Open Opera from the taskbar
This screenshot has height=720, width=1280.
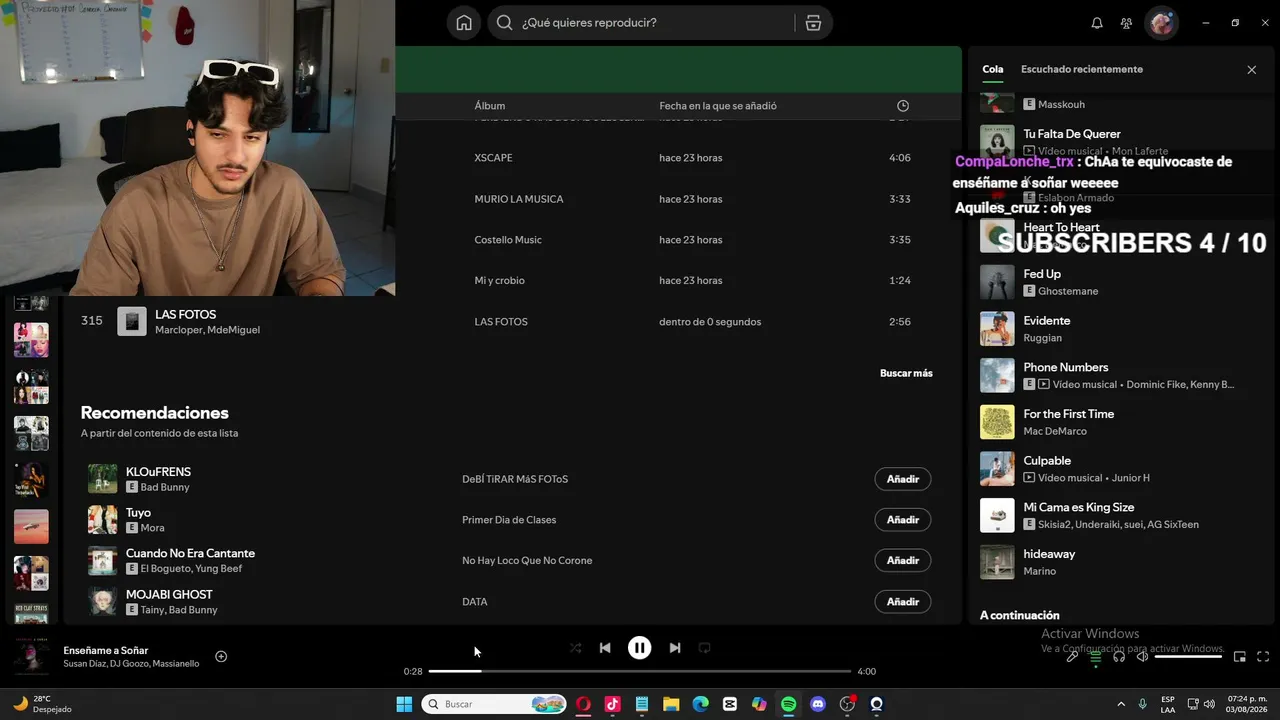click(x=583, y=704)
